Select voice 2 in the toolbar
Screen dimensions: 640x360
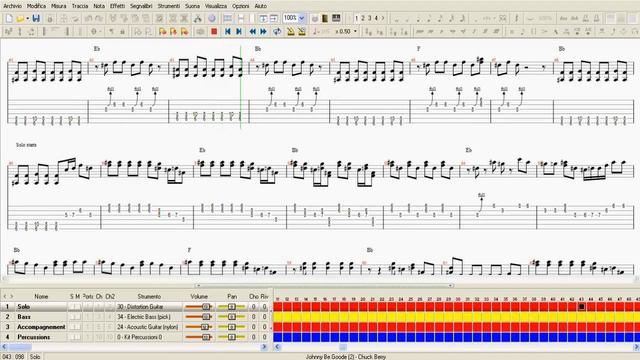click(363, 18)
